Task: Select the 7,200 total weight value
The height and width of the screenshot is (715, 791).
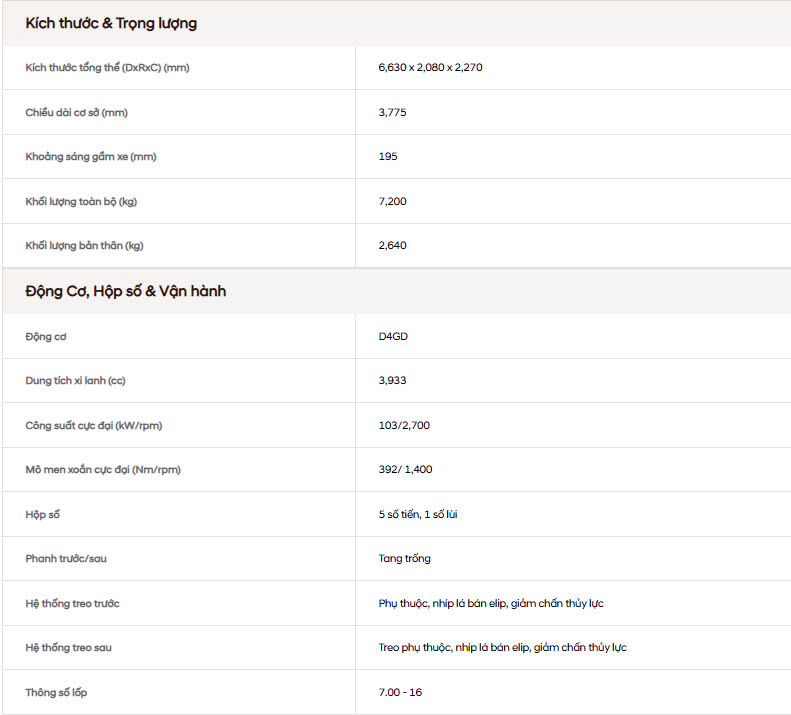Action: (x=392, y=201)
